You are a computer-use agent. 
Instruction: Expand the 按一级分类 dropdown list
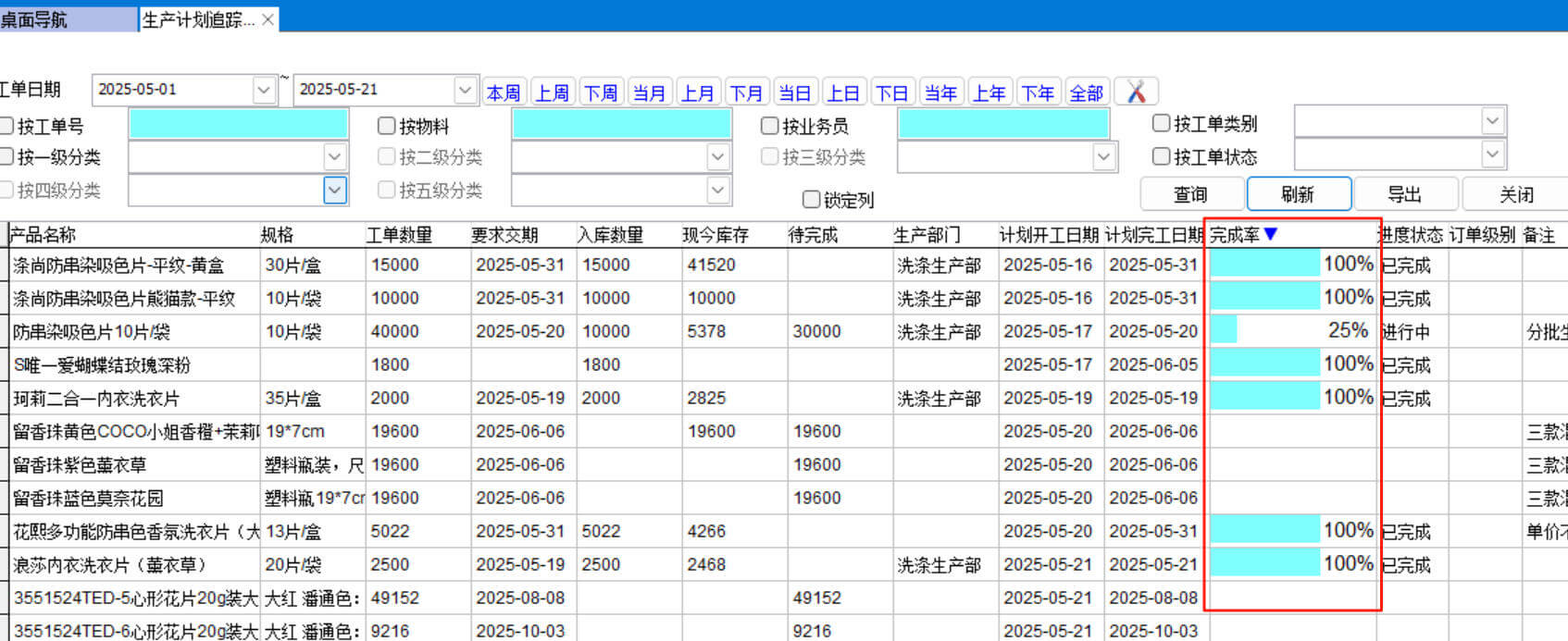coord(334,157)
